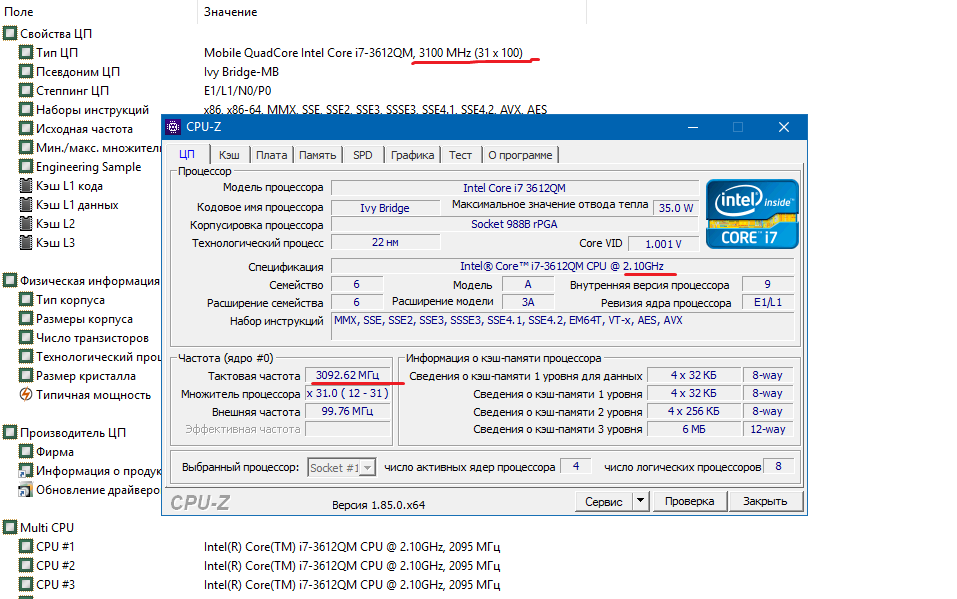Click the Ivy Bridge code name value

[x=385, y=208]
